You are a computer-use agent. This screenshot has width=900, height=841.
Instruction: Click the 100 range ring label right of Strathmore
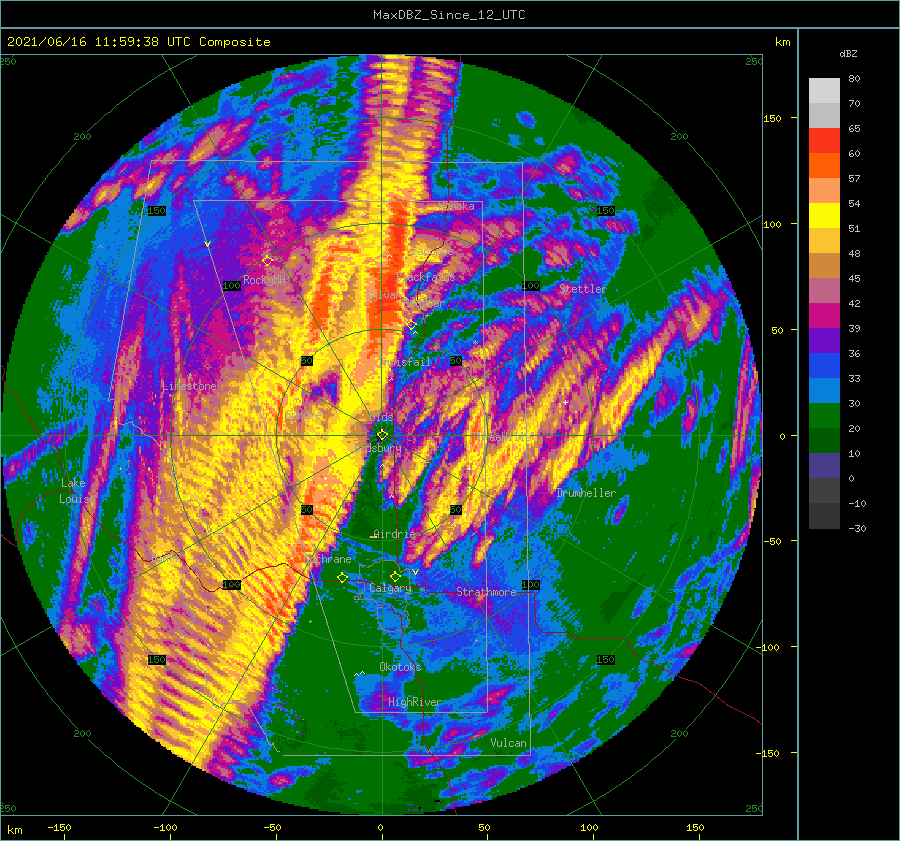pos(531,584)
